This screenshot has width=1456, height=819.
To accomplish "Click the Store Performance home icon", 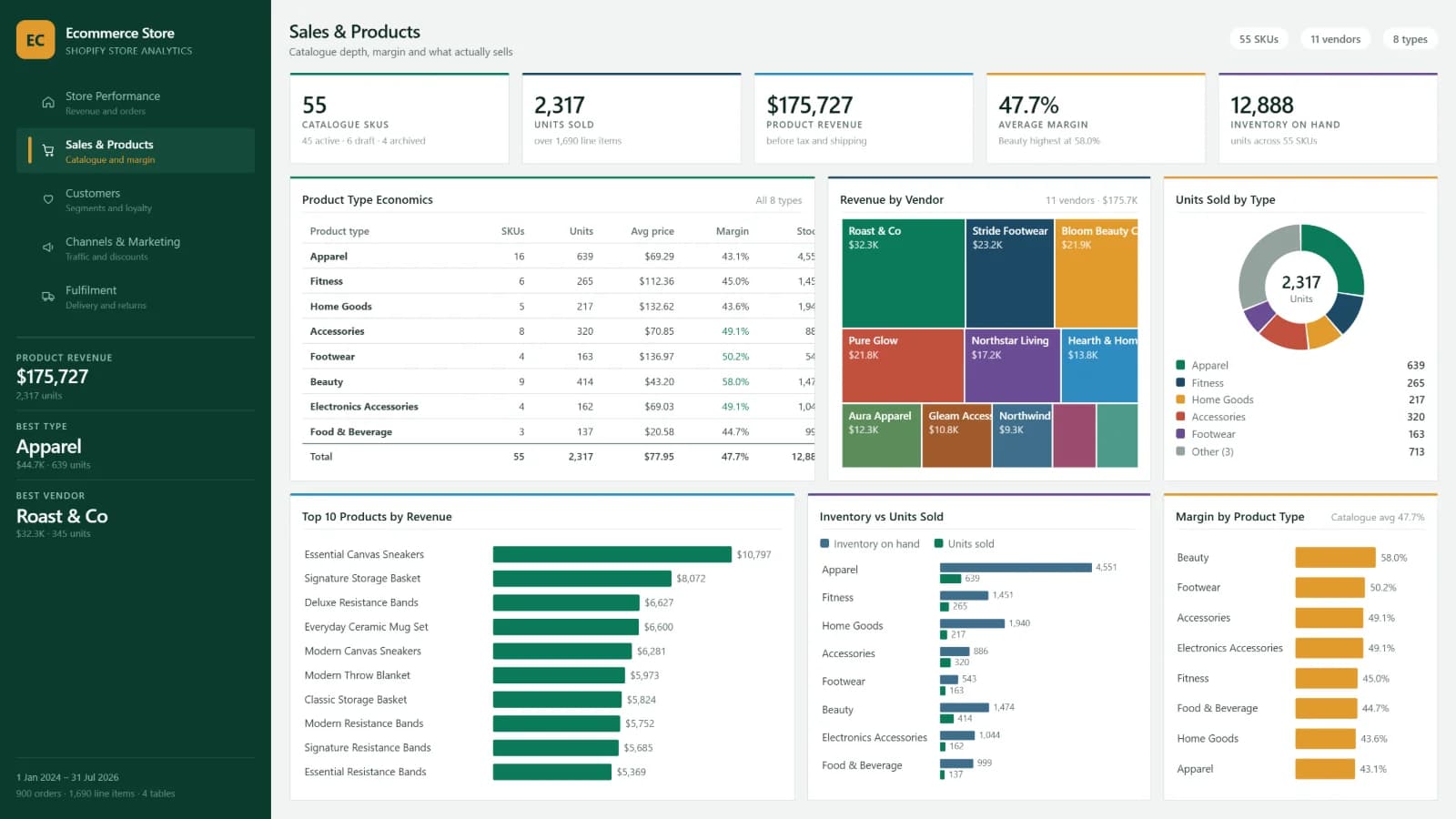I will [48, 103].
